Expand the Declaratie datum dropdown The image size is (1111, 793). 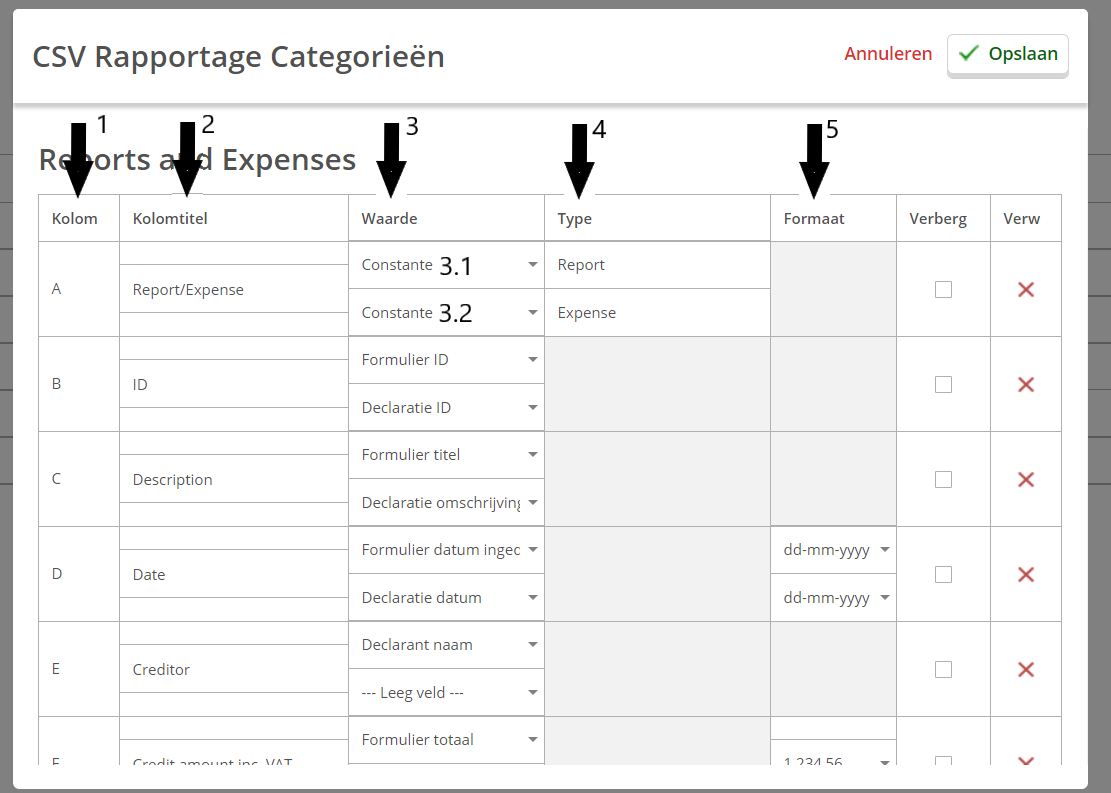point(446,598)
